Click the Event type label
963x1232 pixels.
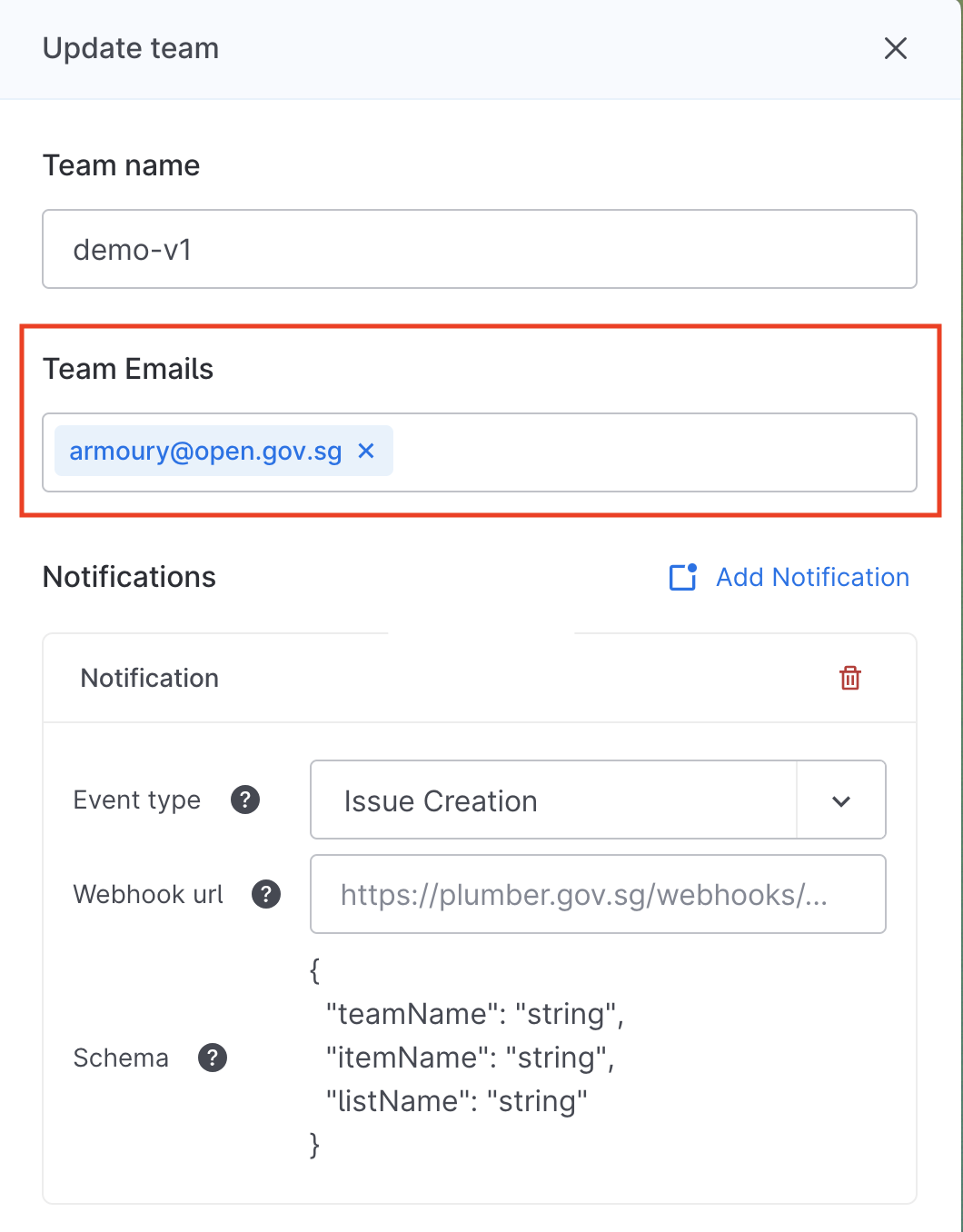(137, 800)
